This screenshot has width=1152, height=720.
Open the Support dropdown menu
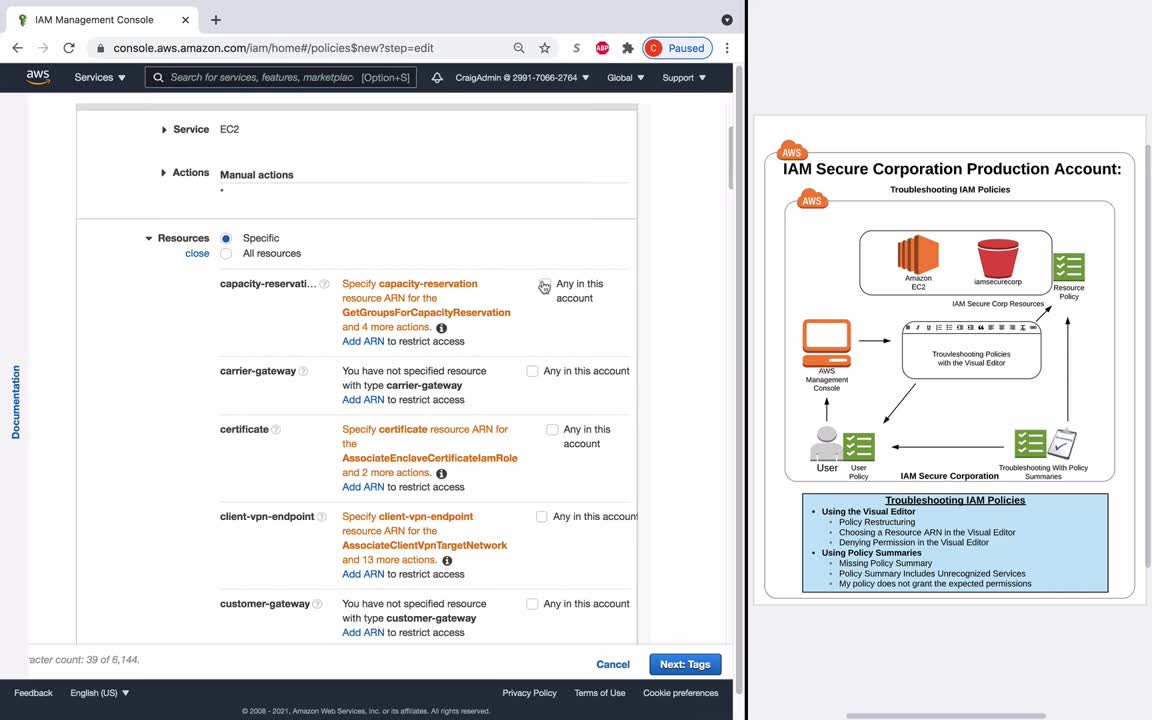coord(684,77)
